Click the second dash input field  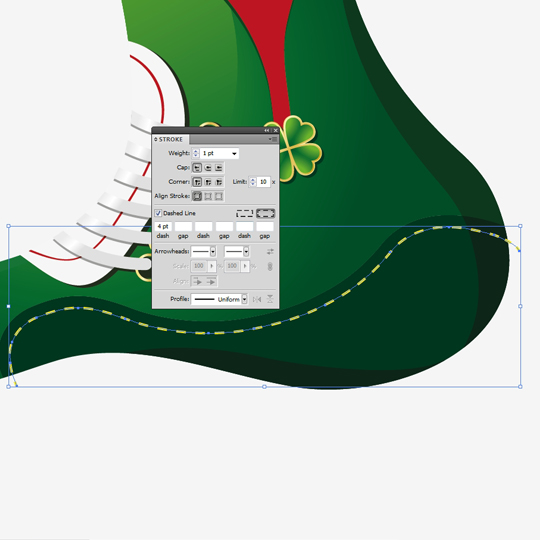click(204, 226)
